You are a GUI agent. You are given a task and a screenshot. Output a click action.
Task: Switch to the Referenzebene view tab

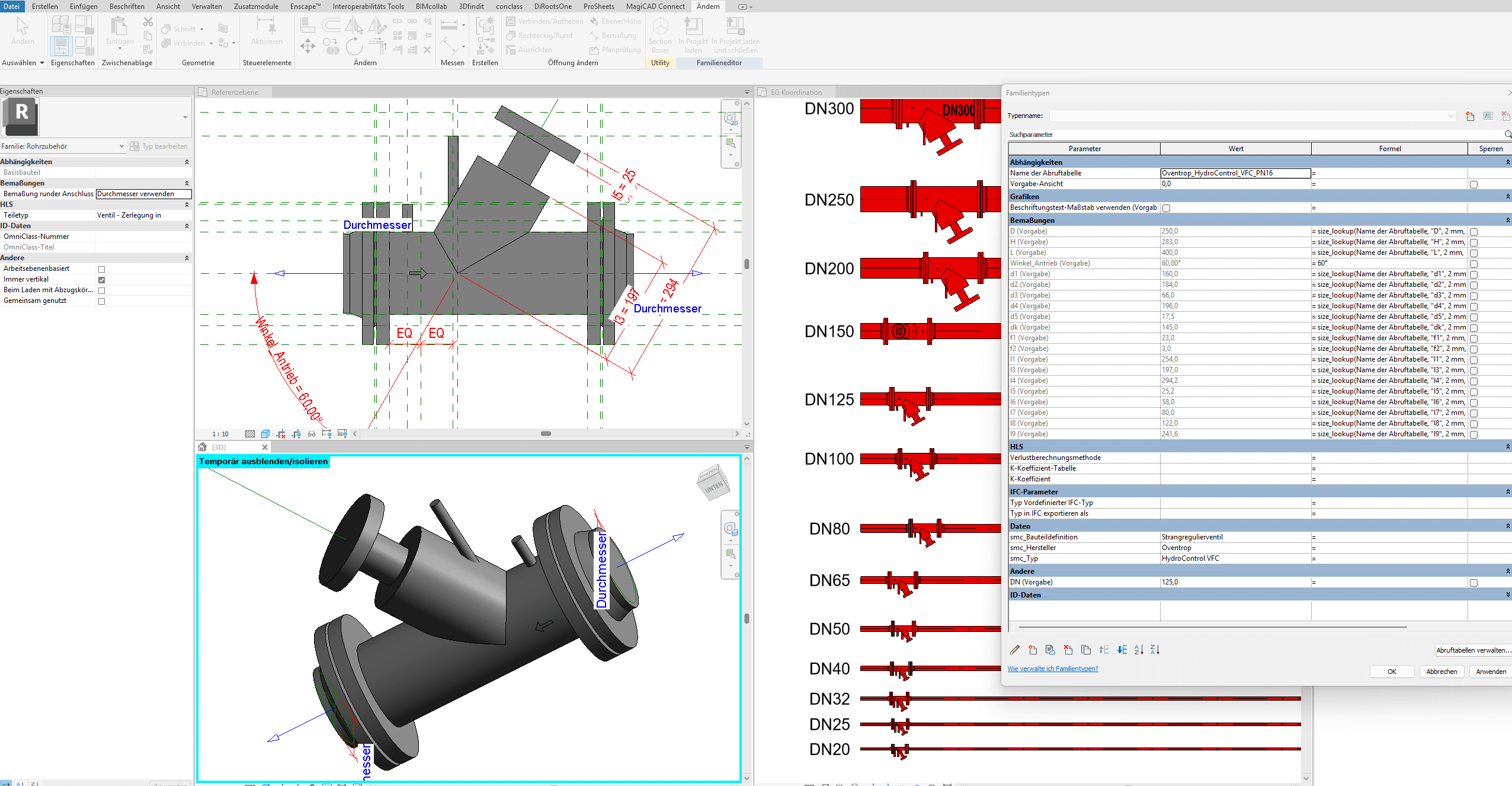(x=235, y=92)
